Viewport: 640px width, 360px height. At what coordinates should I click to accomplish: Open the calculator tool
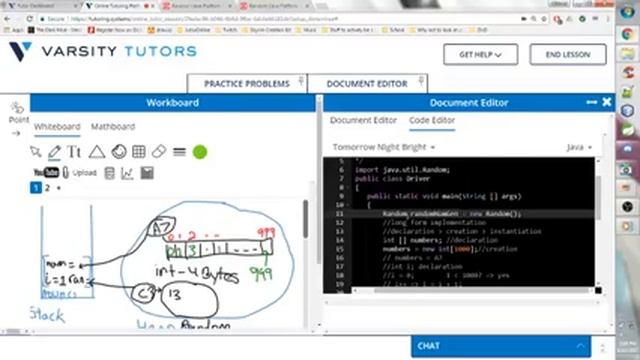(x=109, y=173)
